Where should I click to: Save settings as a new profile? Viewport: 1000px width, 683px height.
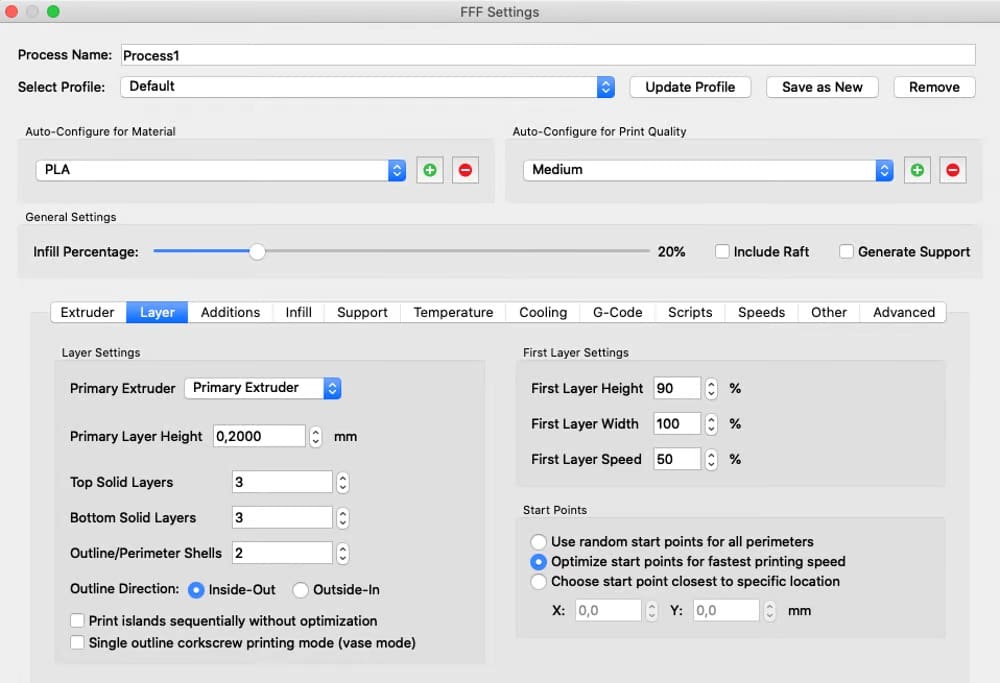click(822, 87)
